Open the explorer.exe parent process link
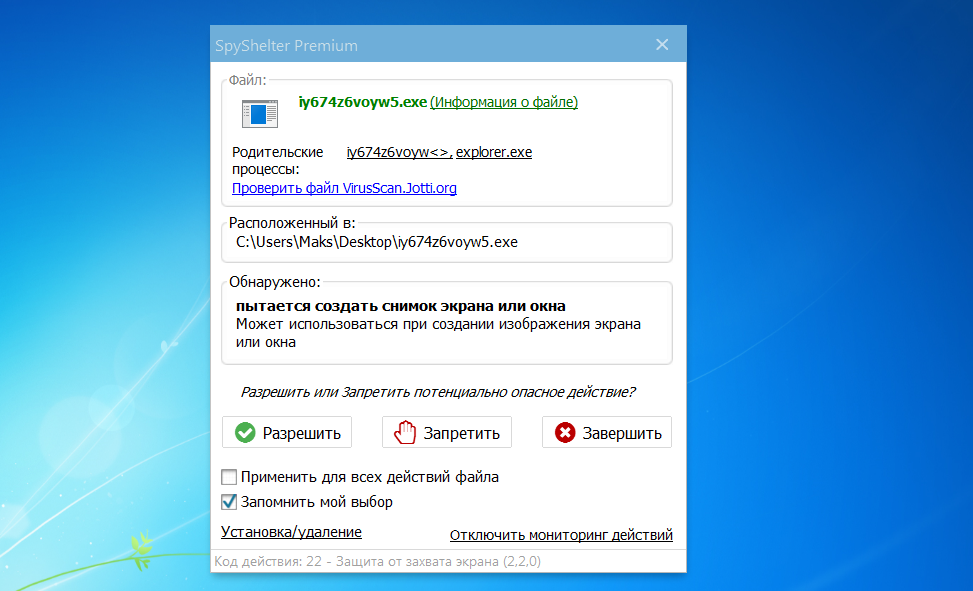 click(x=494, y=152)
